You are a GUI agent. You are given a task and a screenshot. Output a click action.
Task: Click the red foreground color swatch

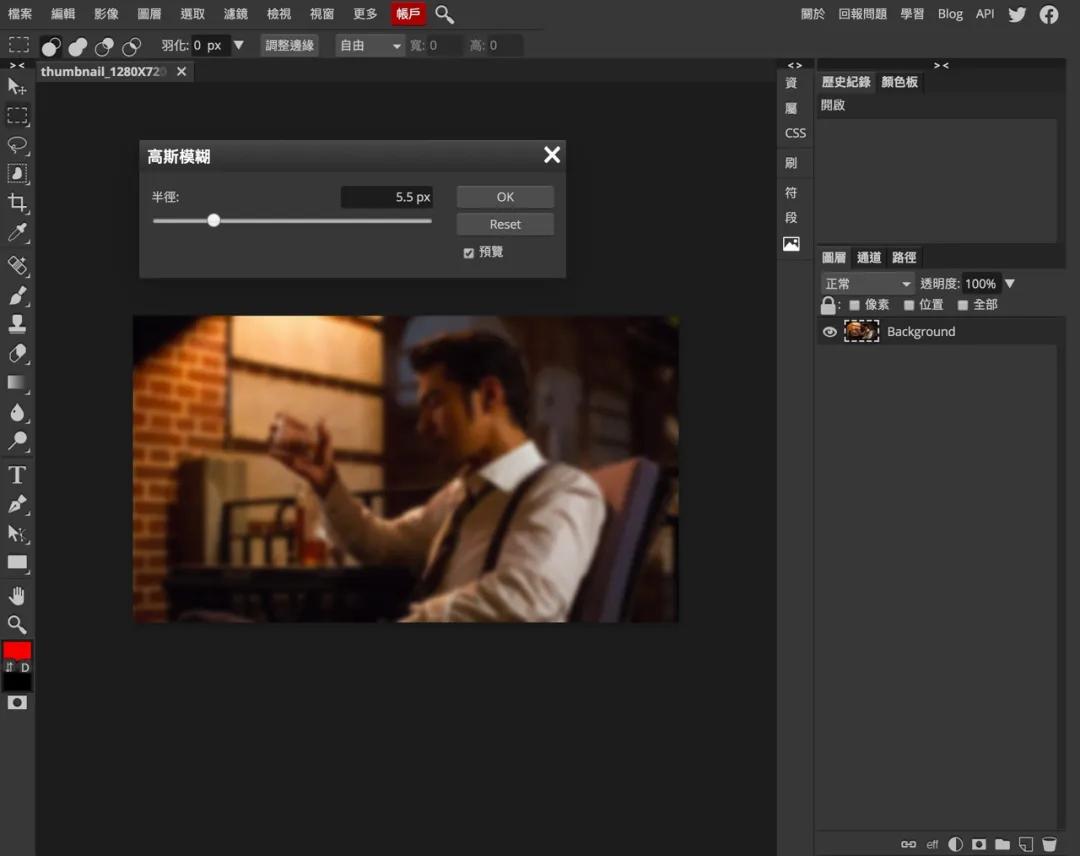click(x=15, y=650)
